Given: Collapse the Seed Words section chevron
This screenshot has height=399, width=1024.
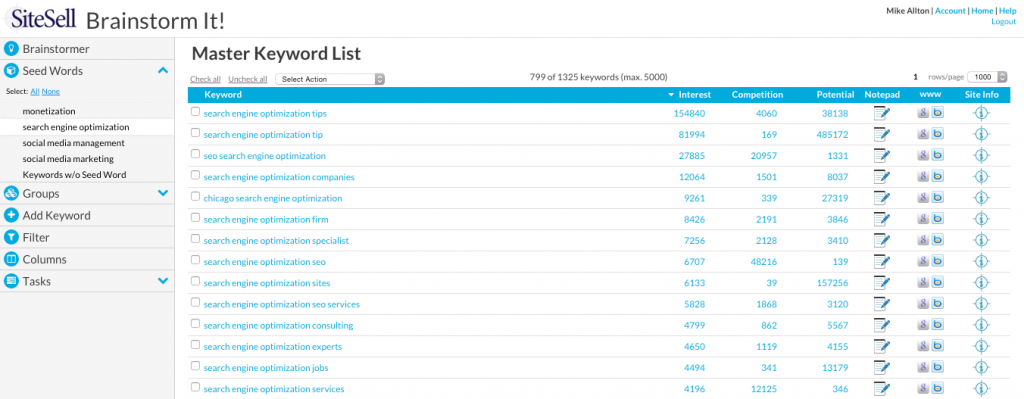Looking at the screenshot, I should click(x=163, y=71).
